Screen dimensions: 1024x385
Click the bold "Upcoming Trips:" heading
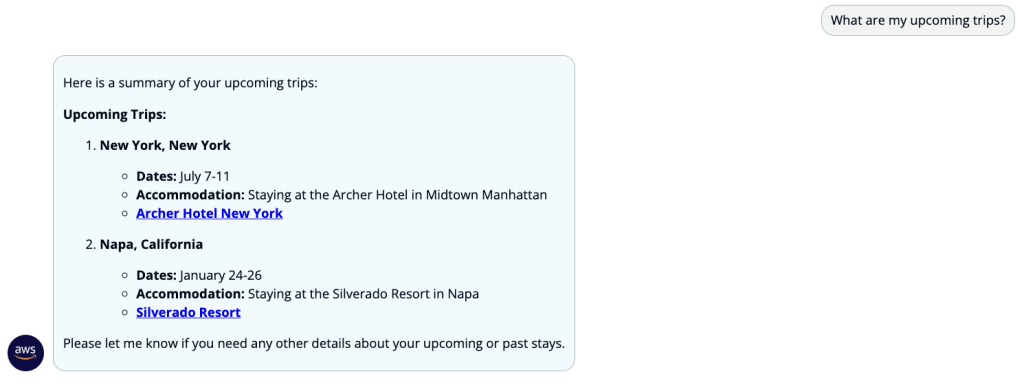pos(115,115)
